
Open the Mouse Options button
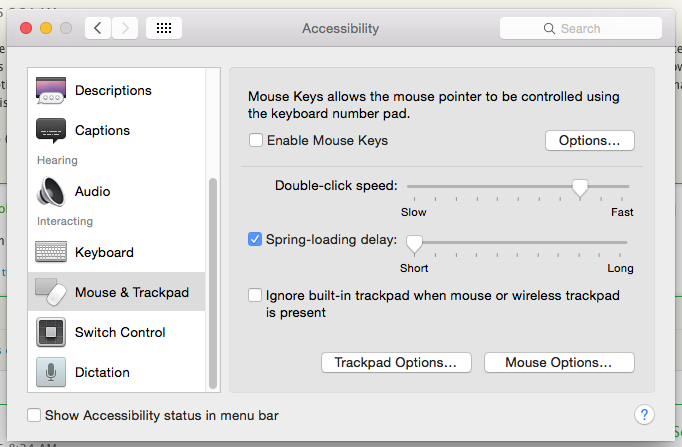tap(558, 362)
